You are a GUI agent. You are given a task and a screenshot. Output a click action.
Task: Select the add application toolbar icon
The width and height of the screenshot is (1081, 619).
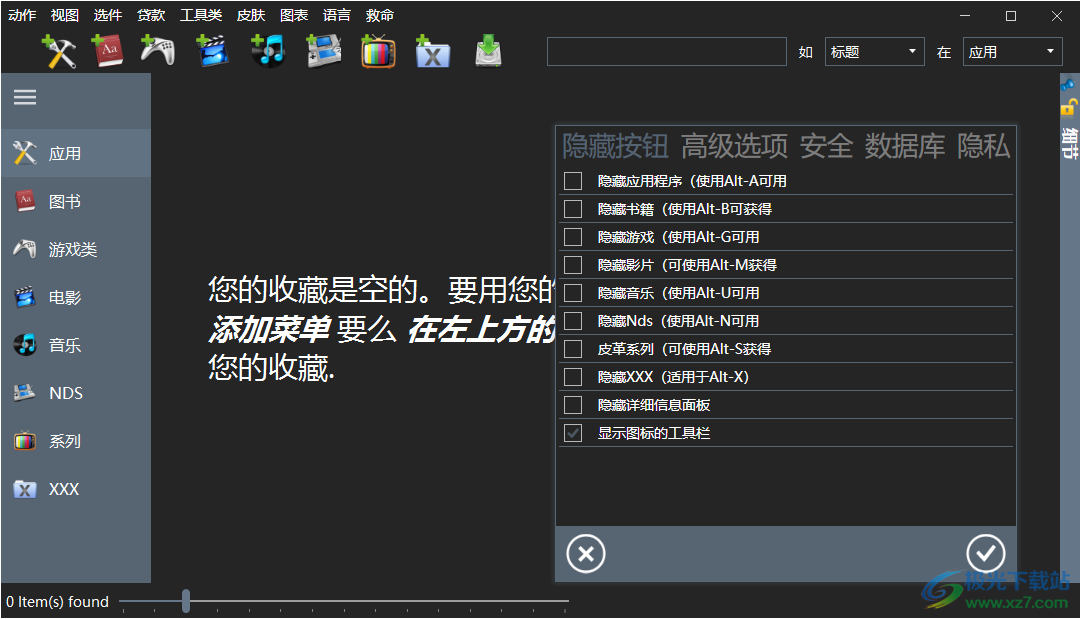point(58,51)
